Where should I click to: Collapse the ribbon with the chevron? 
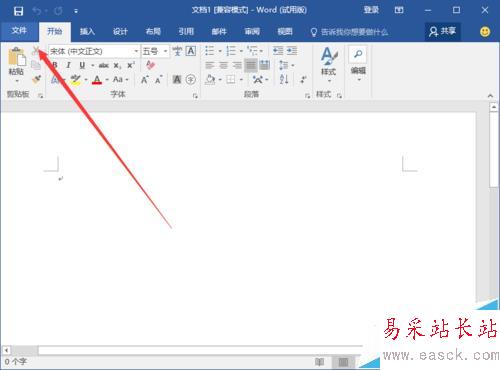point(490,96)
